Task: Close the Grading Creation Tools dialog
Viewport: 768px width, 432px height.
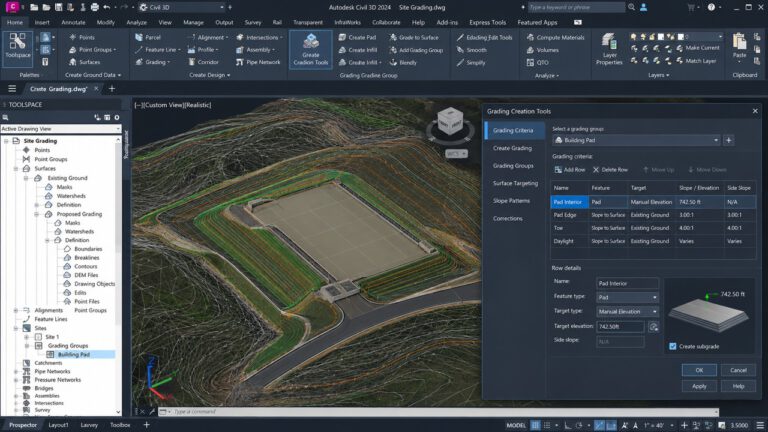Action: tap(755, 111)
